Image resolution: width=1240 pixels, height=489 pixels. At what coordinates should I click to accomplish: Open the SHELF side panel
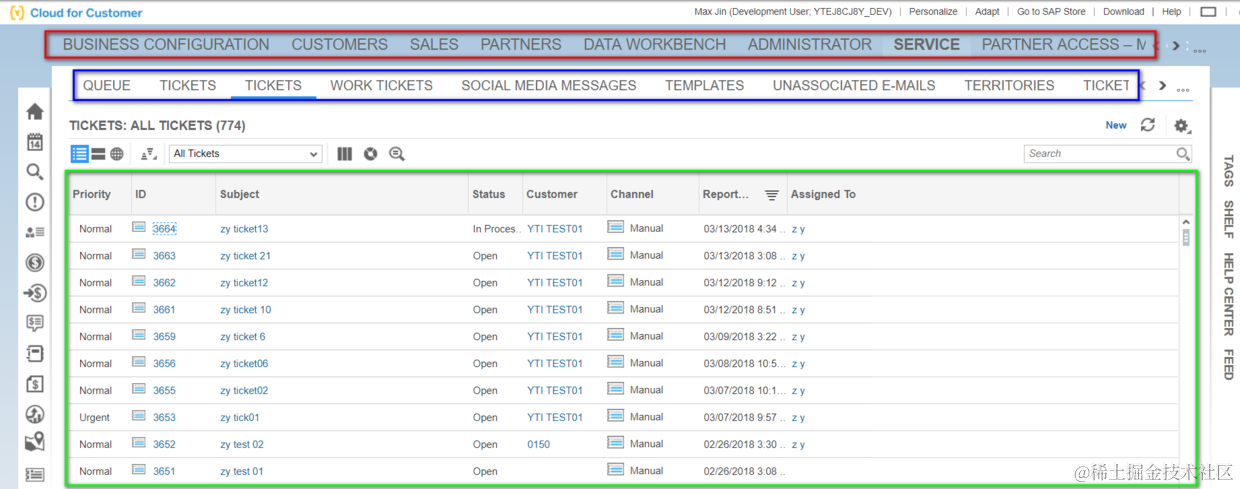1228,219
